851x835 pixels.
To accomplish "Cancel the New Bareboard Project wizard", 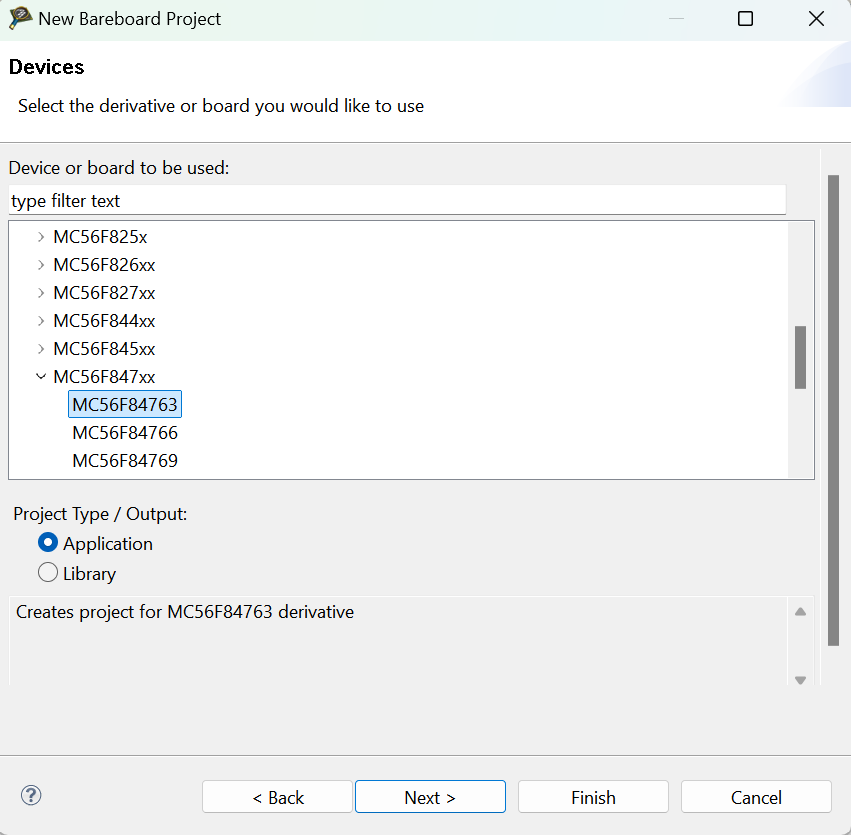I will pos(756,796).
